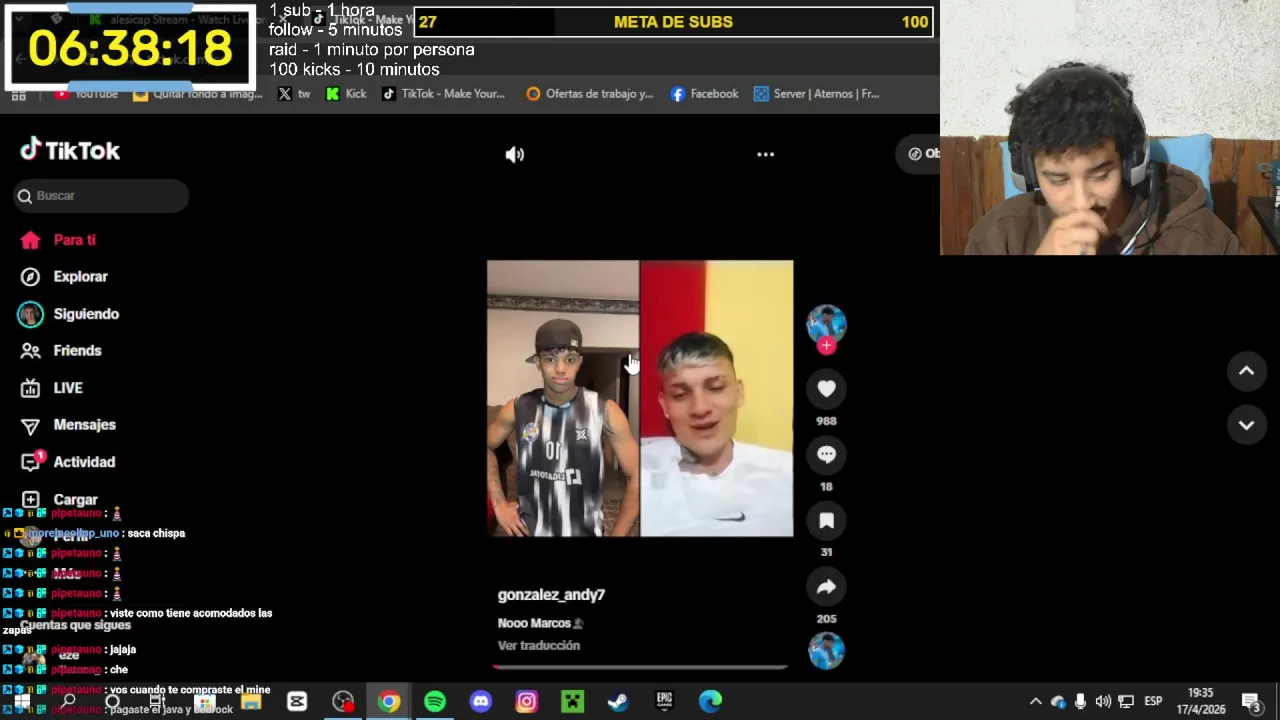Click the ESP language indicator
This screenshot has width=1280, height=720.
pyautogui.click(x=1153, y=702)
